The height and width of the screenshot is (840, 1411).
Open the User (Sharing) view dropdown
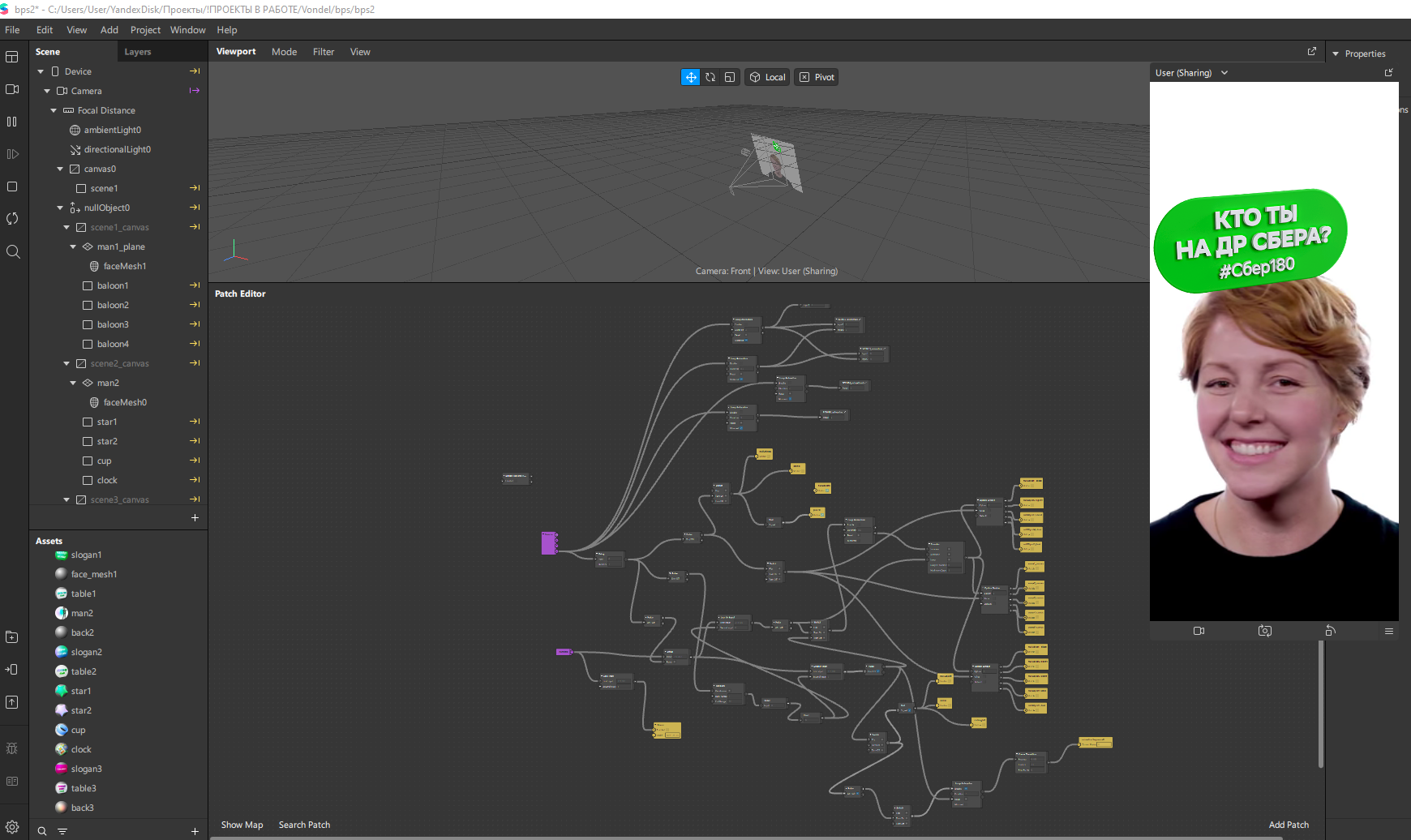tap(1191, 73)
